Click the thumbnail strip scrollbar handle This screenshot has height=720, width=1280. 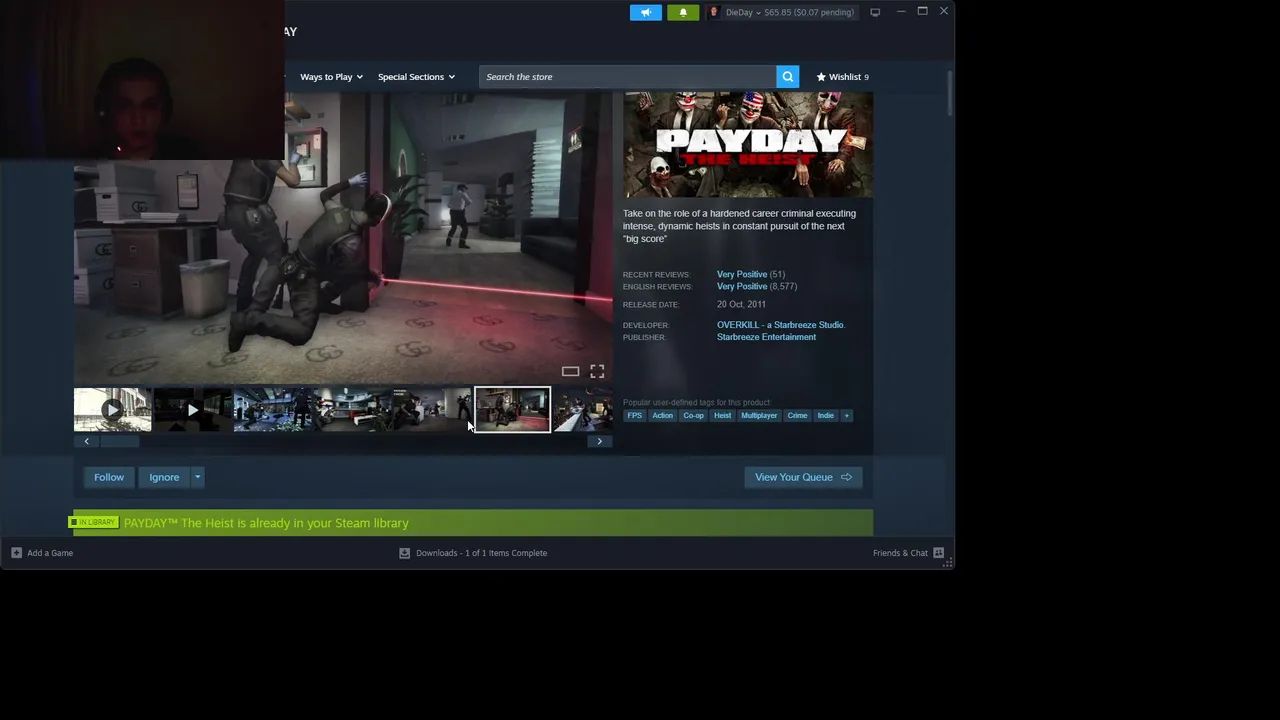[x=120, y=441]
